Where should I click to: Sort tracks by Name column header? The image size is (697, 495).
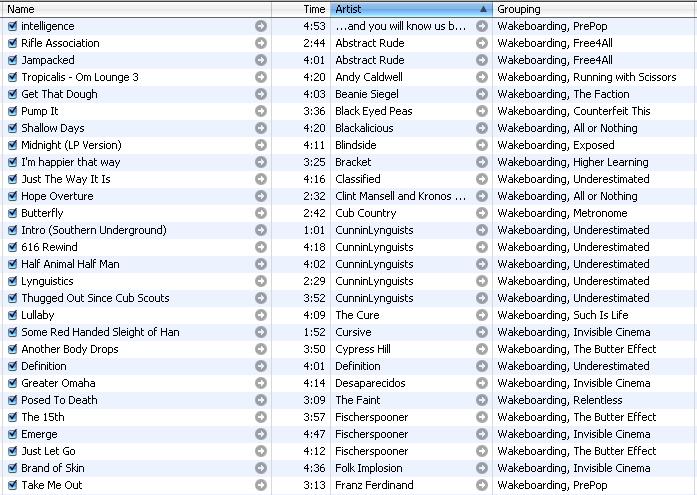tap(130, 9)
